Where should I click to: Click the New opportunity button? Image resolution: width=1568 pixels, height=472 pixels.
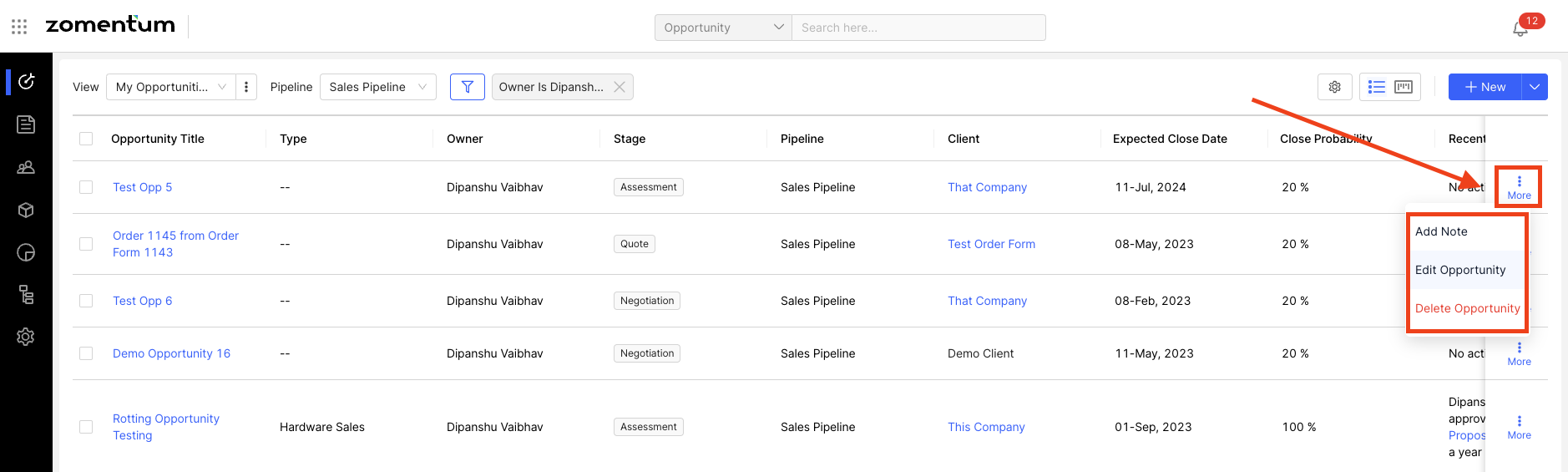click(x=1485, y=87)
